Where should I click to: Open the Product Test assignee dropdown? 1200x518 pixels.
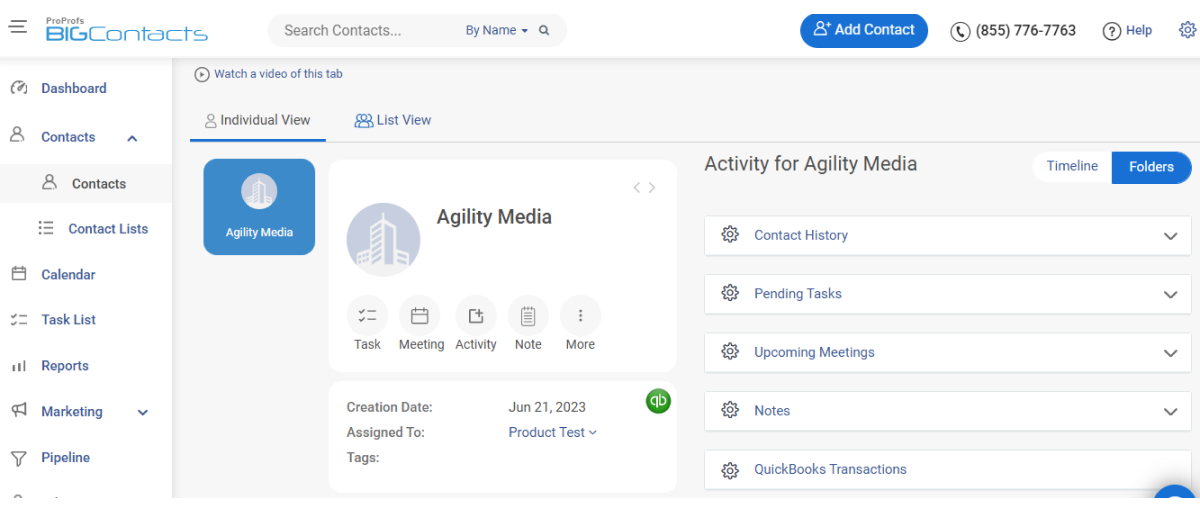click(x=552, y=432)
